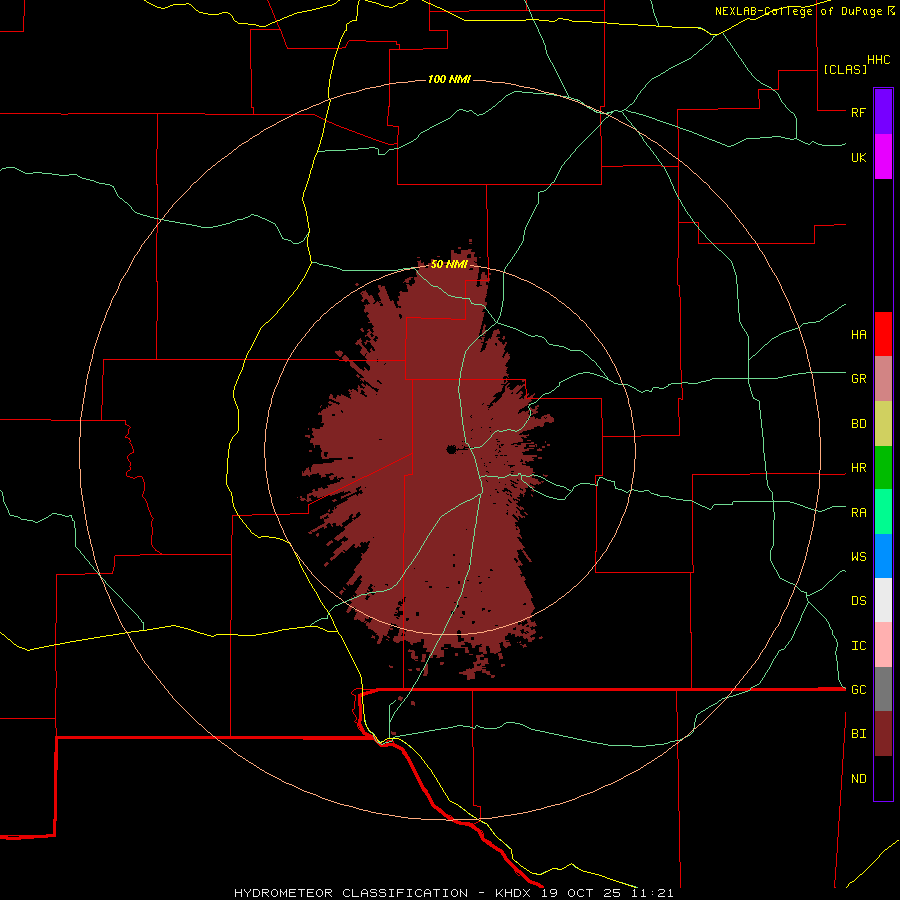Image resolution: width=900 pixels, height=900 pixels.
Task: Click the 'ND' legend label
Action: coord(858,779)
